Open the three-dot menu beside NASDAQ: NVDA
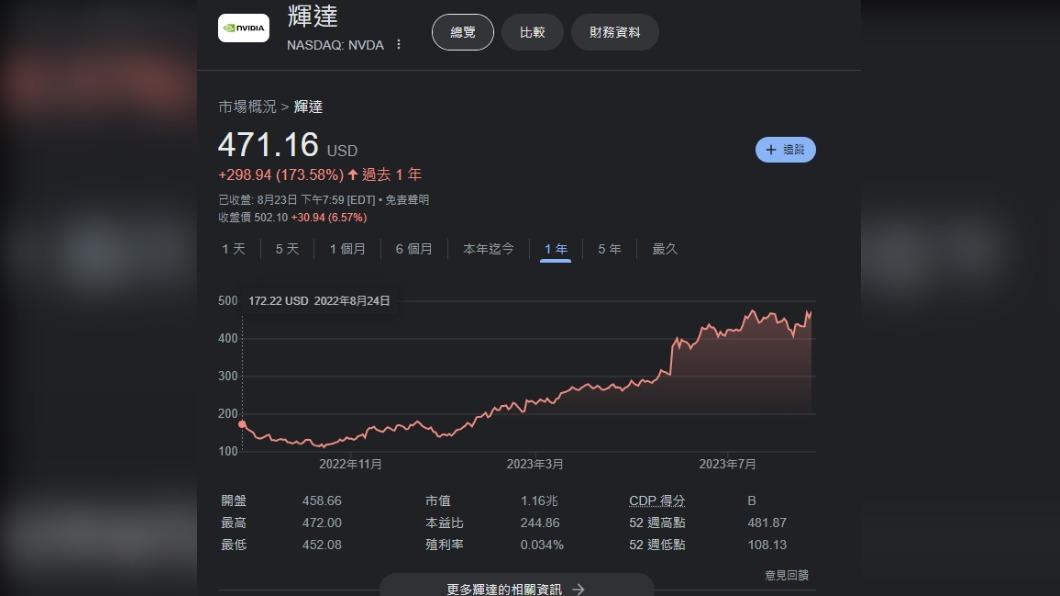This screenshot has height=596, width=1060. 399,45
